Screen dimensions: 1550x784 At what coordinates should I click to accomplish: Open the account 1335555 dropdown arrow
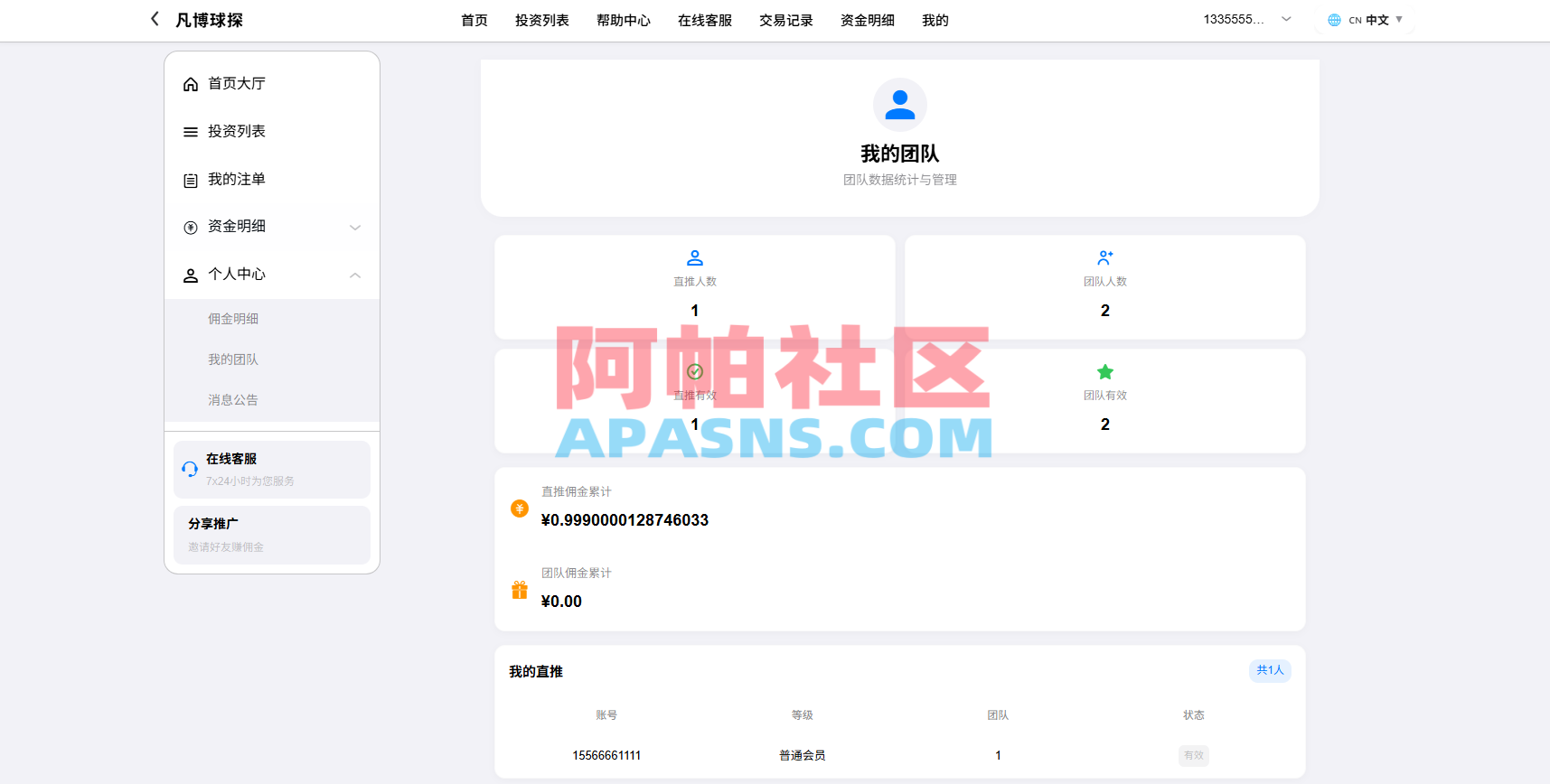point(1286,19)
